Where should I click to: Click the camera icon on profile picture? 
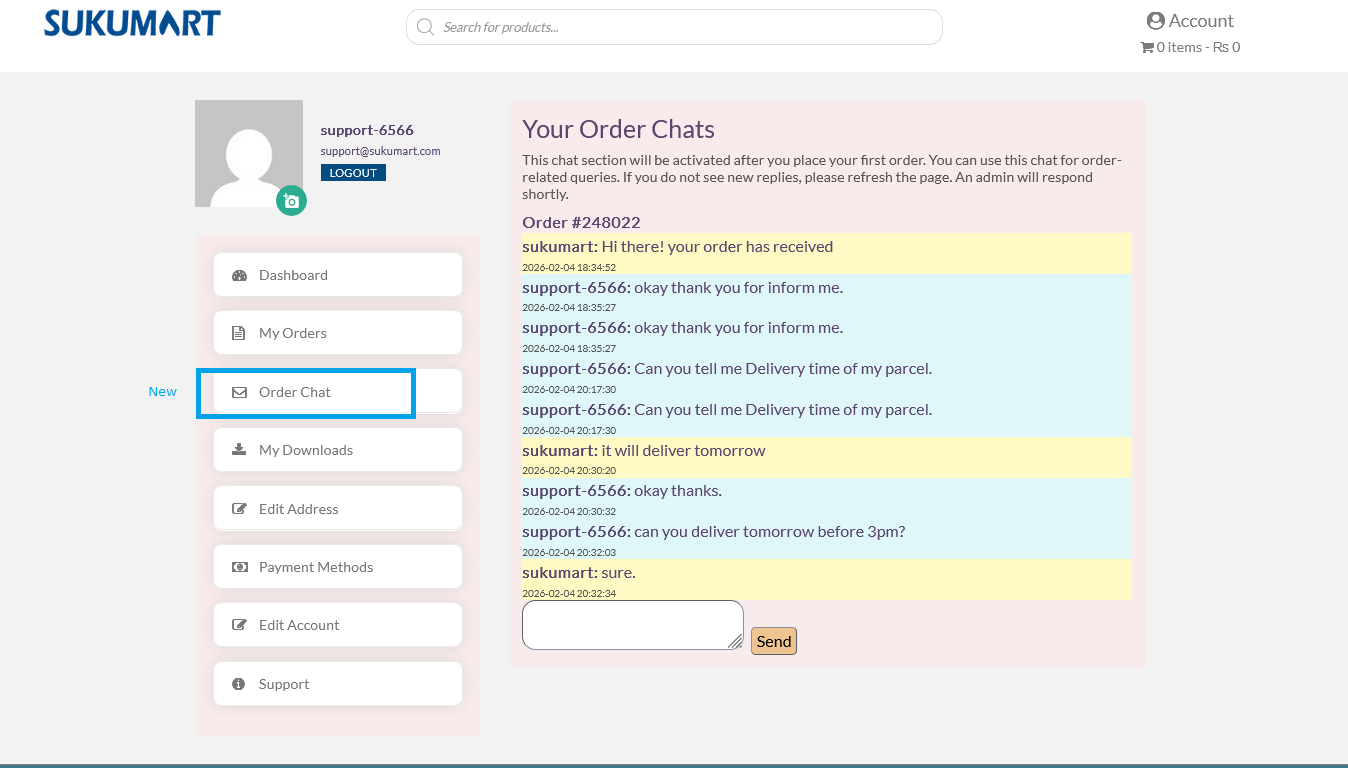tap(291, 201)
